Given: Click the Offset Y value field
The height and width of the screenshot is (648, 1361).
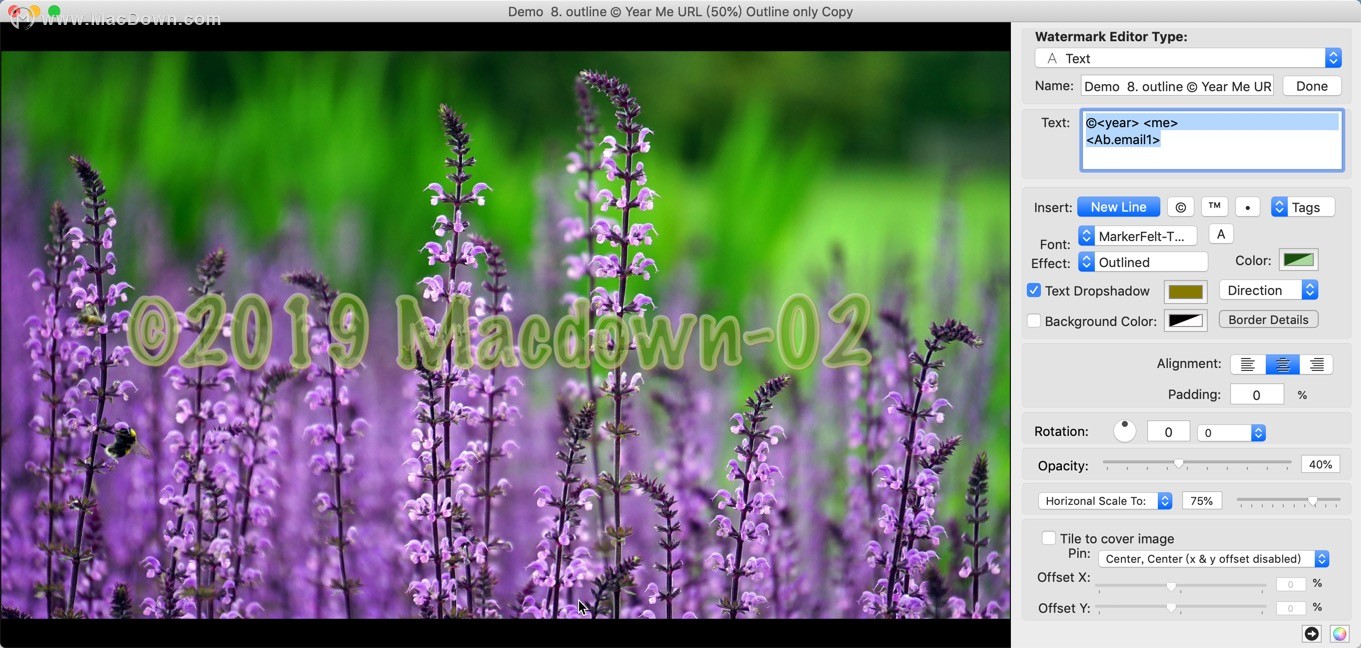Looking at the screenshot, I should click(1290, 608).
